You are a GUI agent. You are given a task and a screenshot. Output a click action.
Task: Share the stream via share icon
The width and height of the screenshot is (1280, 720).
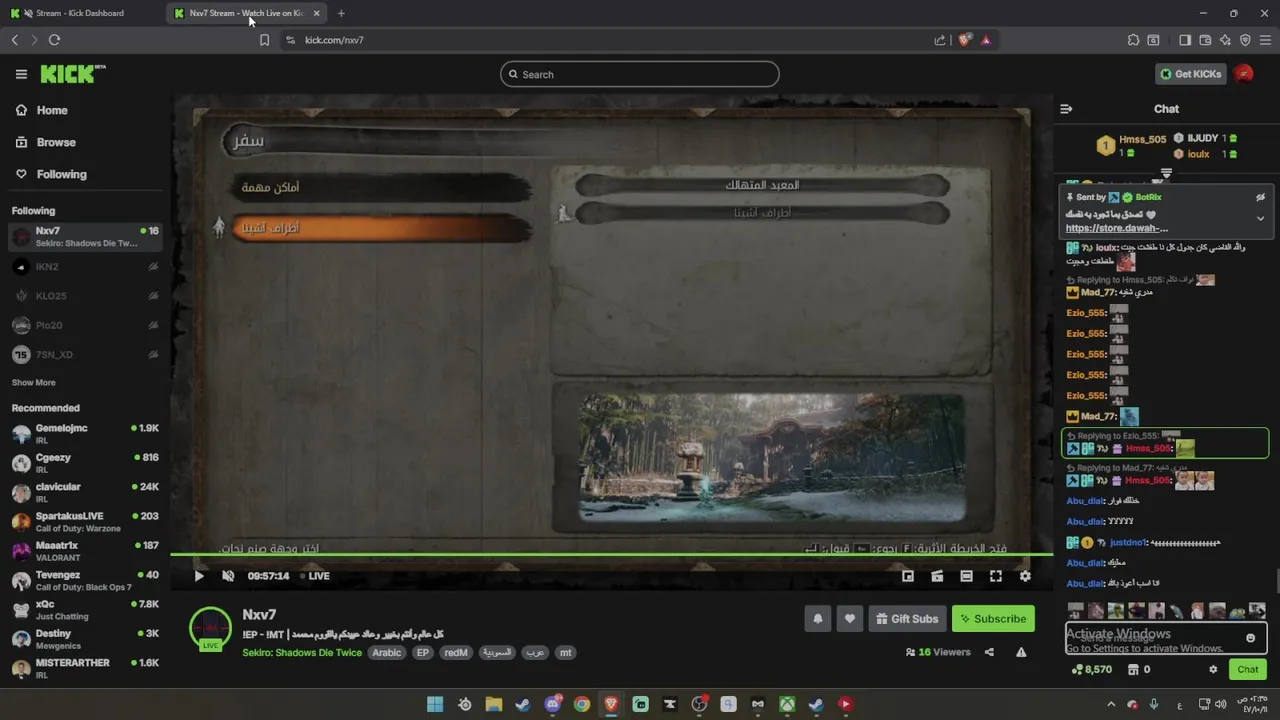coord(989,652)
